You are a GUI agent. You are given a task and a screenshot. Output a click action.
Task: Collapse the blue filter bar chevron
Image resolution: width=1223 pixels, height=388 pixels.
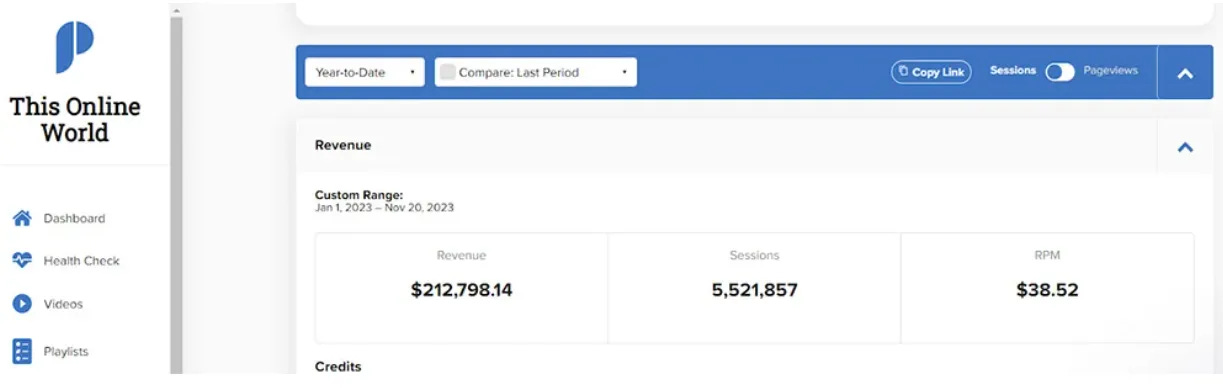pyautogui.click(x=1185, y=73)
